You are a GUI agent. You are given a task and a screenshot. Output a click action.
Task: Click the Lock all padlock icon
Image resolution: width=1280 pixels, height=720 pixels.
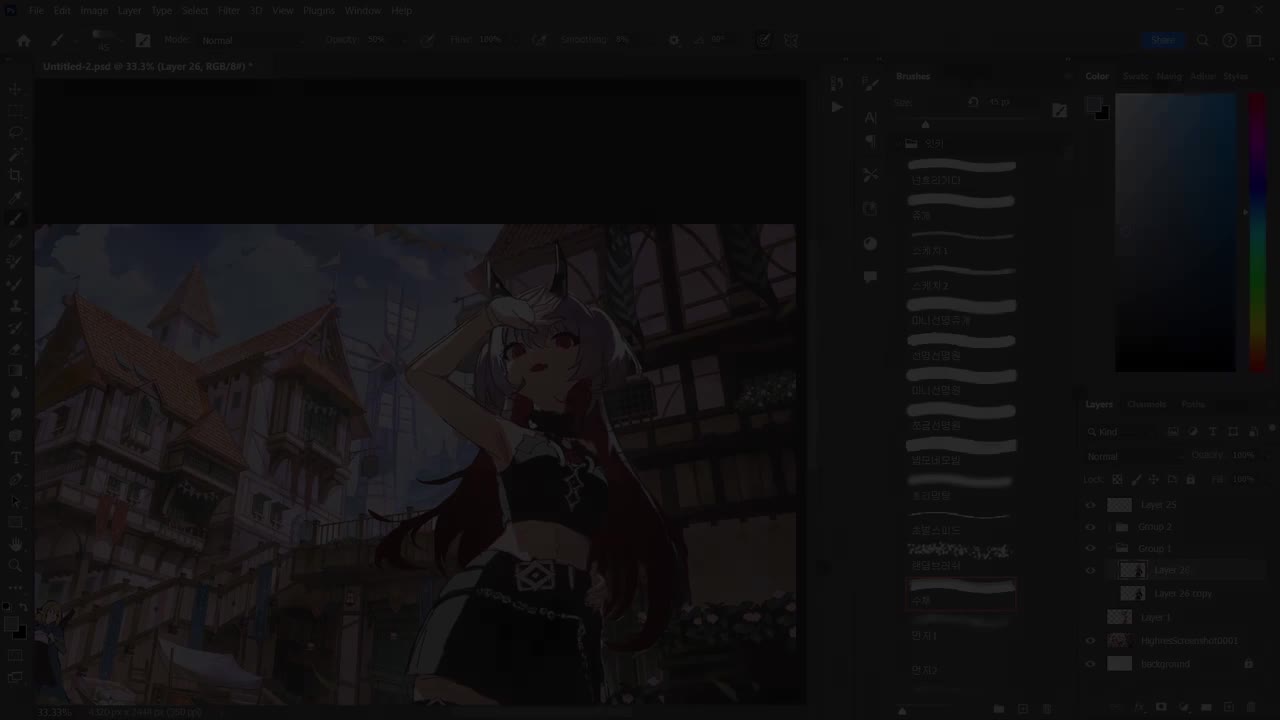(1190, 480)
